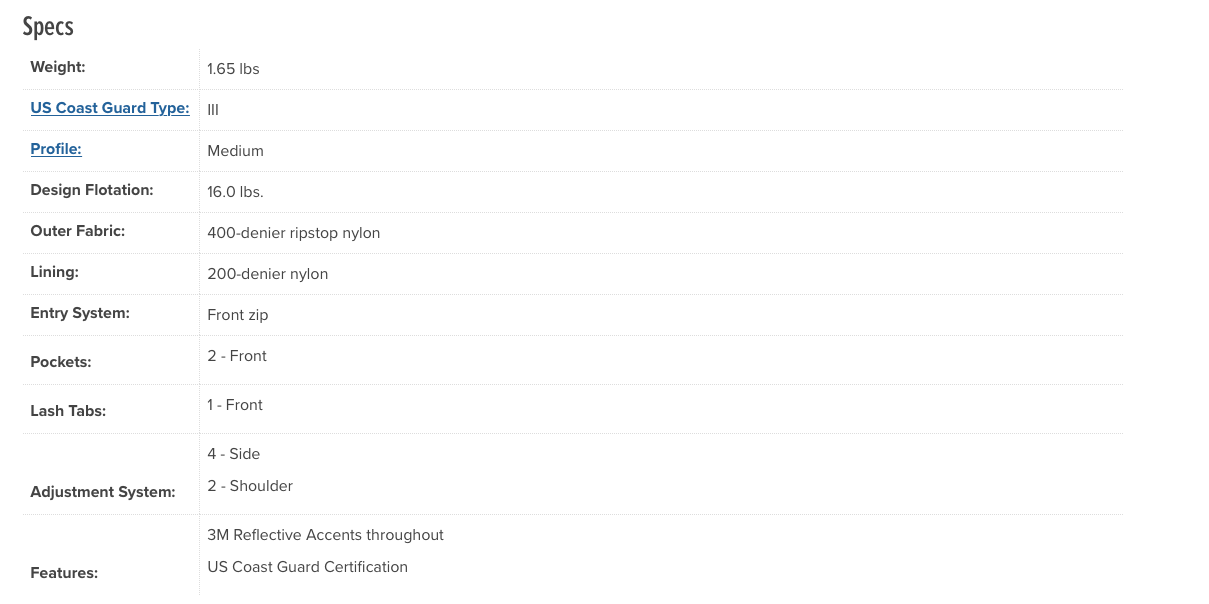The image size is (1209, 604).
Task: Click the Design Flotation label
Action: 92,190
